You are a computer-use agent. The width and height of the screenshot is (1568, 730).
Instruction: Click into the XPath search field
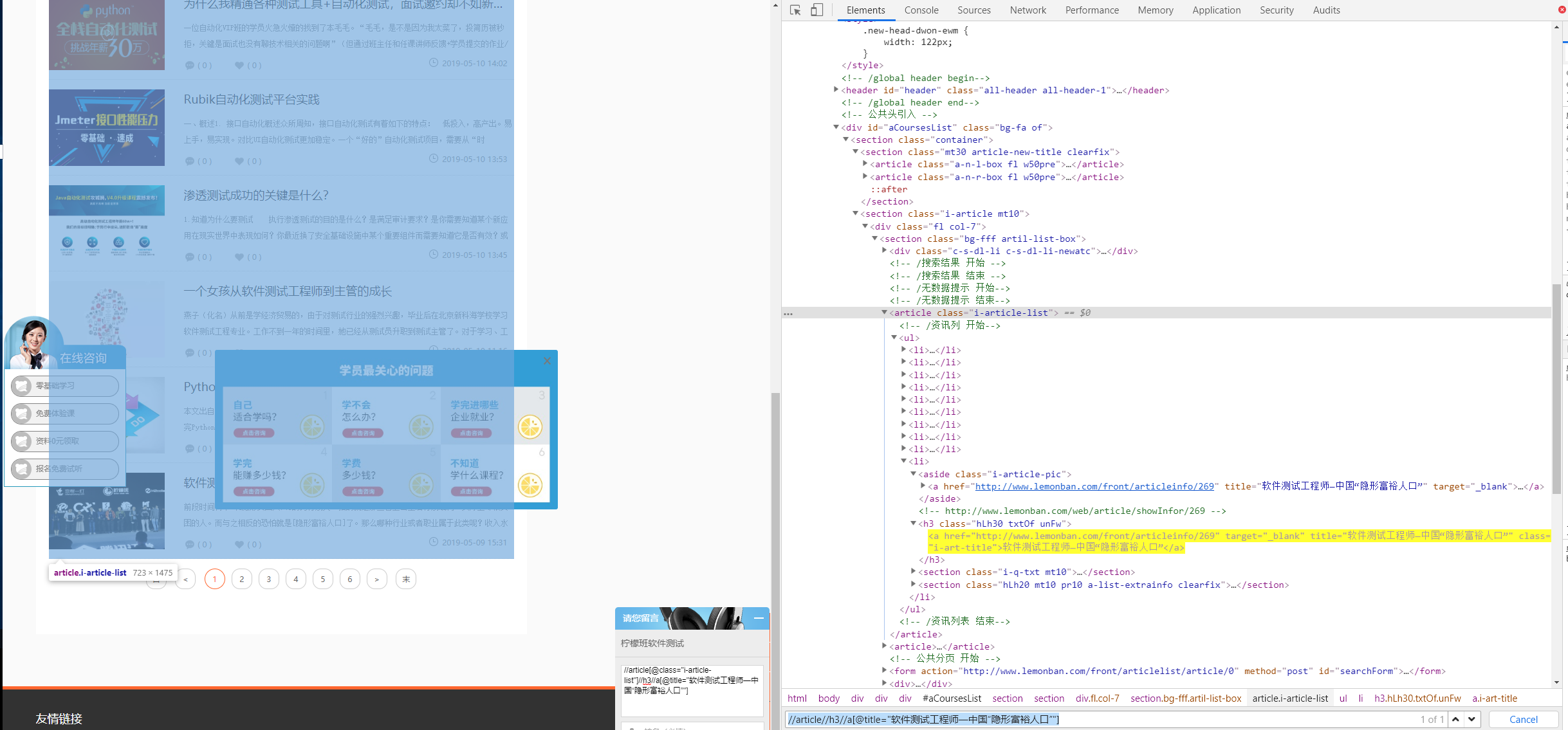tap(1094, 719)
